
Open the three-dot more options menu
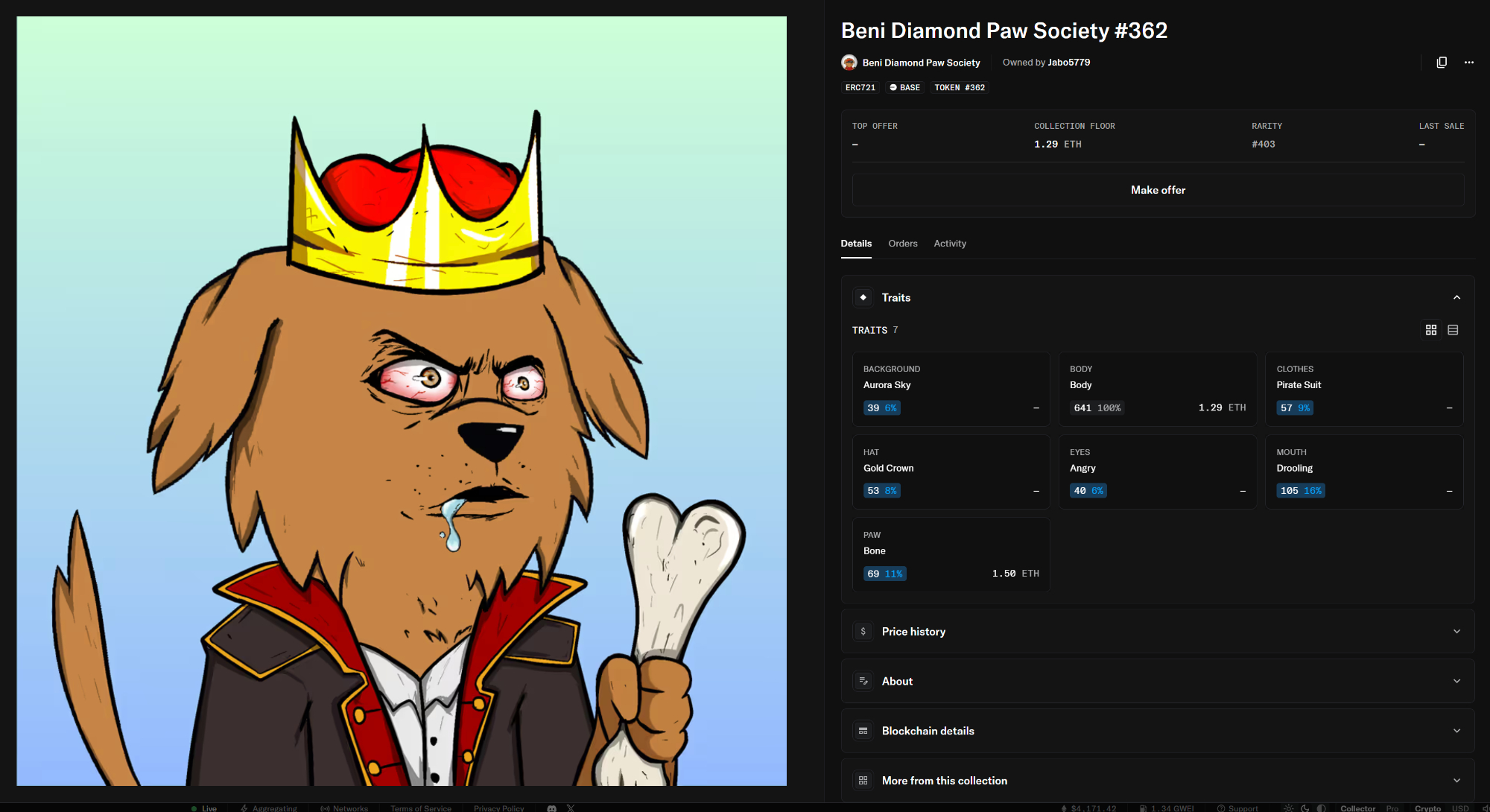[1469, 63]
